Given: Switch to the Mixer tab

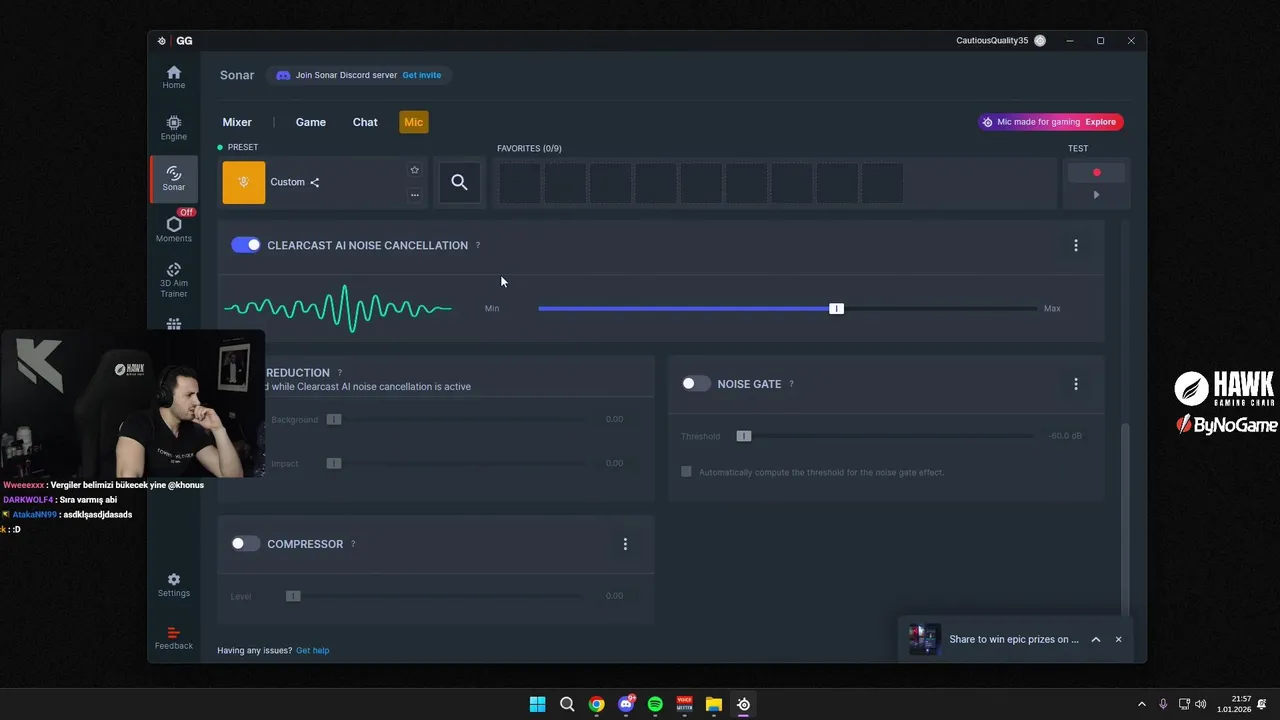Looking at the screenshot, I should [x=237, y=122].
